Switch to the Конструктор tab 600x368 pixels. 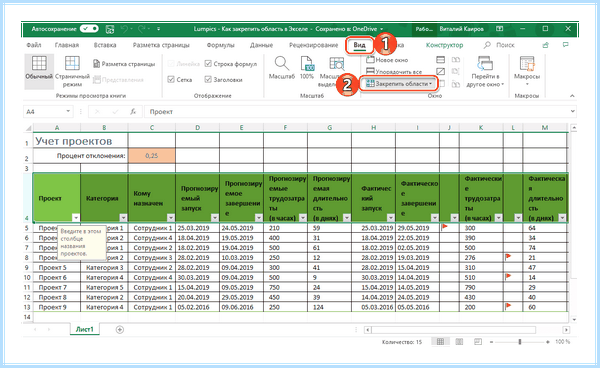click(x=445, y=45)
